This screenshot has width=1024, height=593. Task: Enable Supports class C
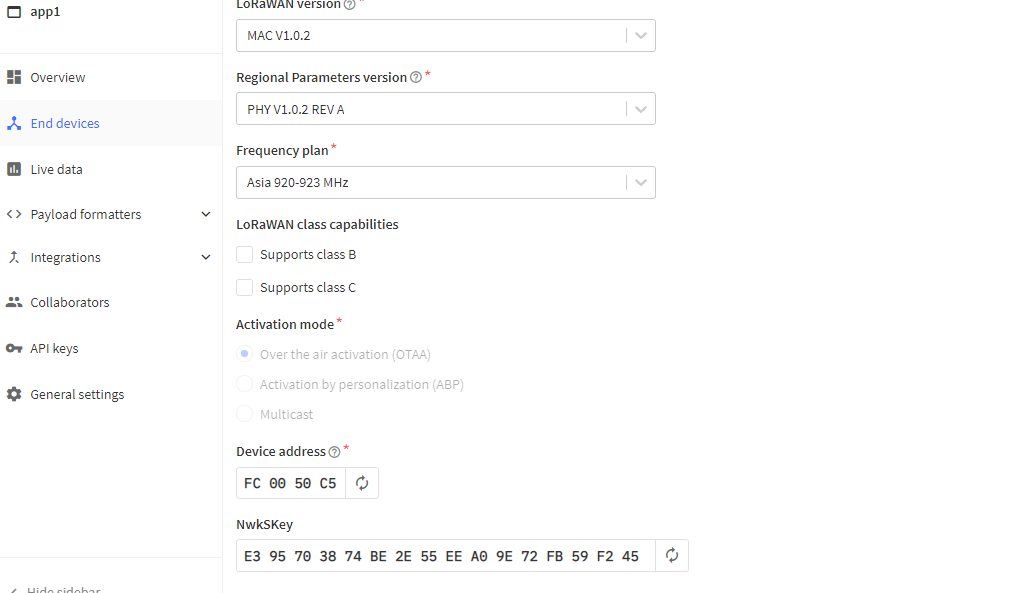[244, 287]
